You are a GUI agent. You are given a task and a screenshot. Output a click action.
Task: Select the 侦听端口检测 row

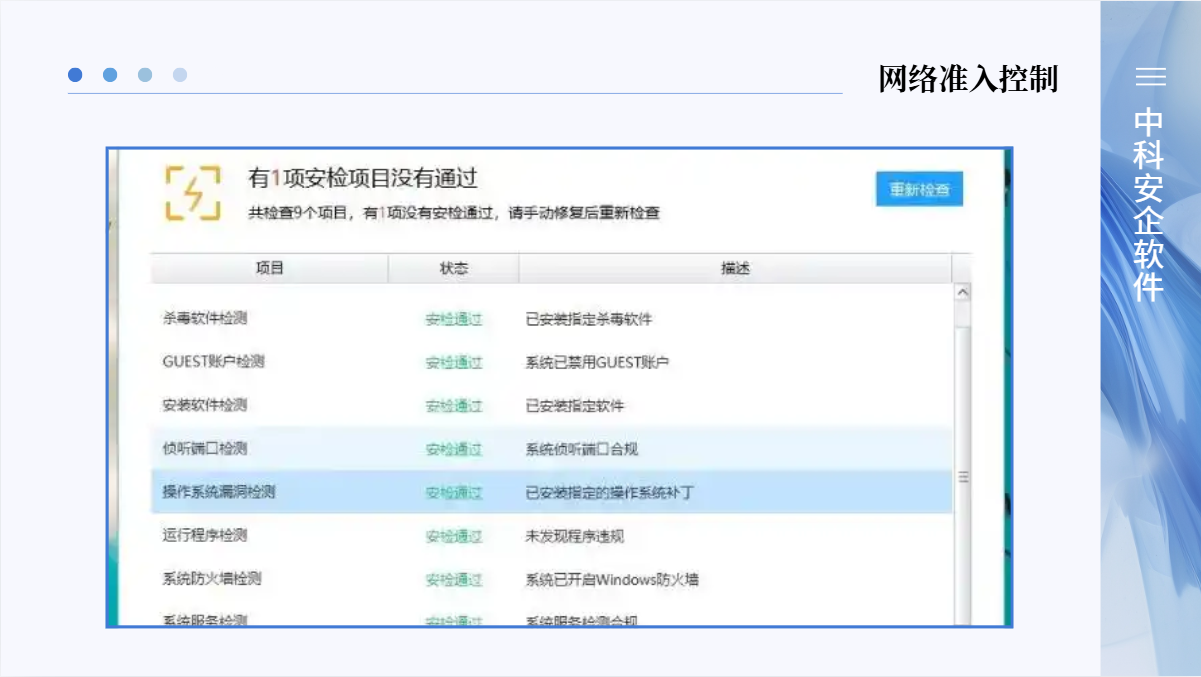coord(205,448)
